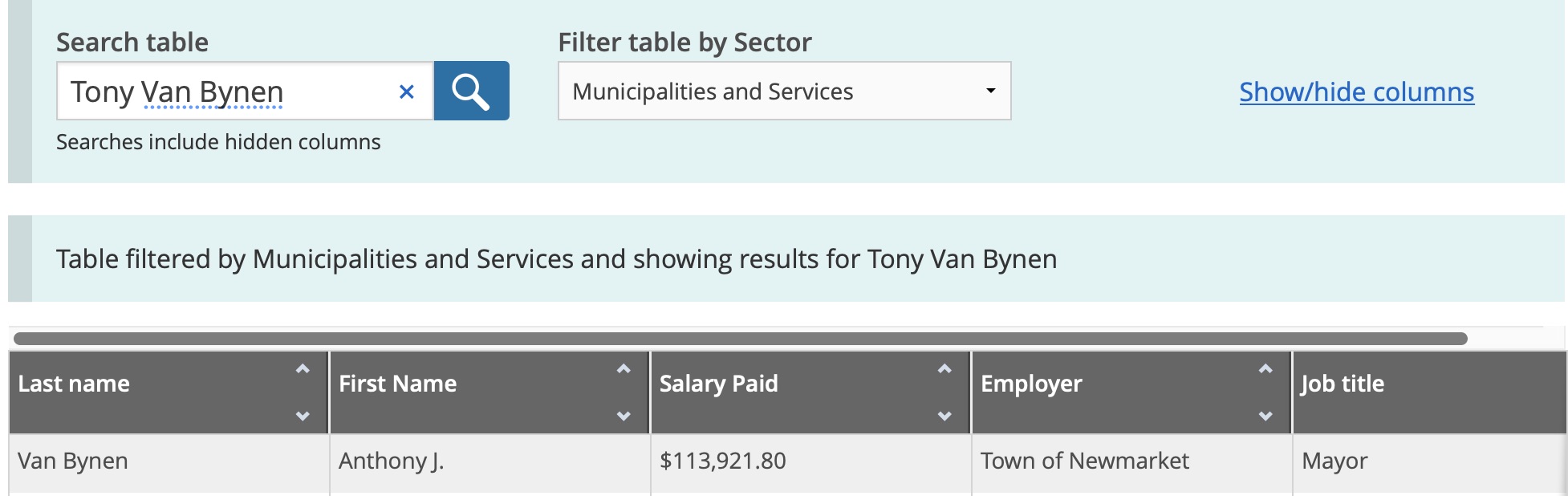
Task: Click the dropdown caret in the Sector filter
Action: 991,91
